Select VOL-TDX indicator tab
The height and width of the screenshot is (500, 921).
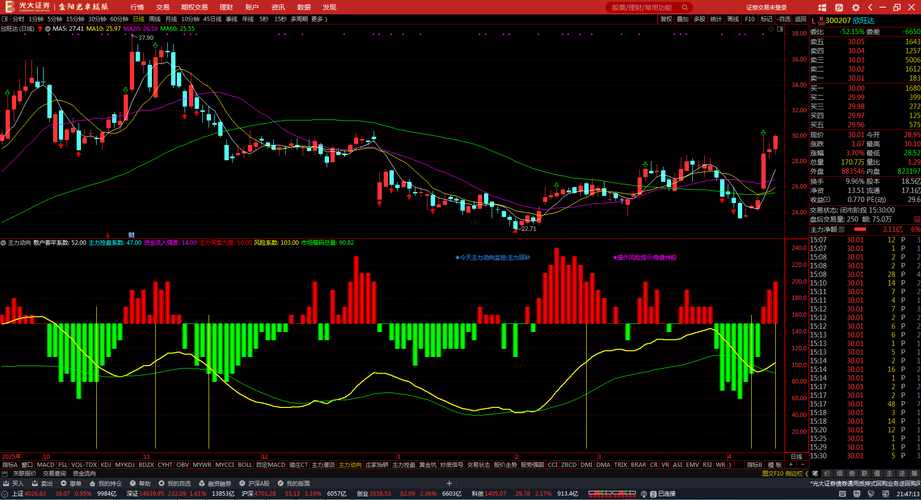84,465
